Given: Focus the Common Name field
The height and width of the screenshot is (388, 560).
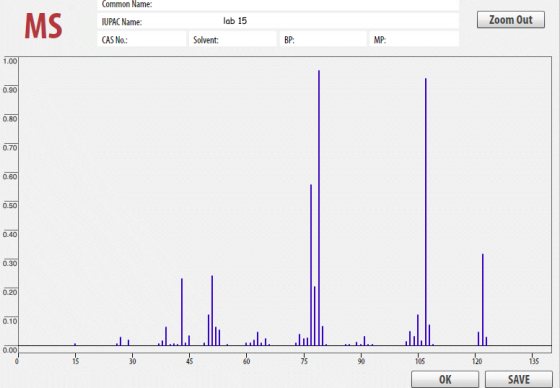Looking at the screenshot, I should pos(278,5).
